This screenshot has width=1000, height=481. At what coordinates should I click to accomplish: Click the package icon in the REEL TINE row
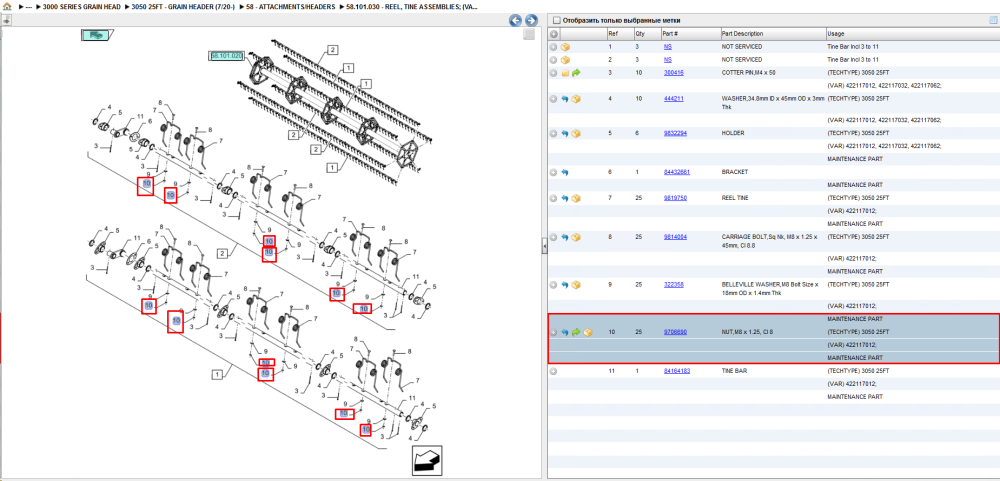coord(576,198)
